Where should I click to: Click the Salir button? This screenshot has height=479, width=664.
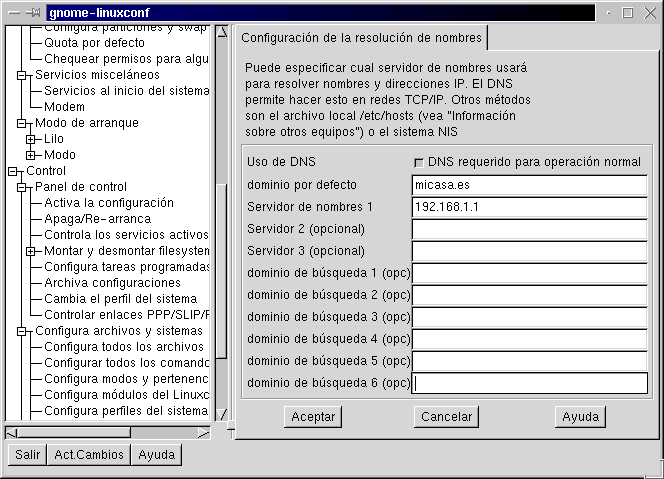tap(28, 455)
